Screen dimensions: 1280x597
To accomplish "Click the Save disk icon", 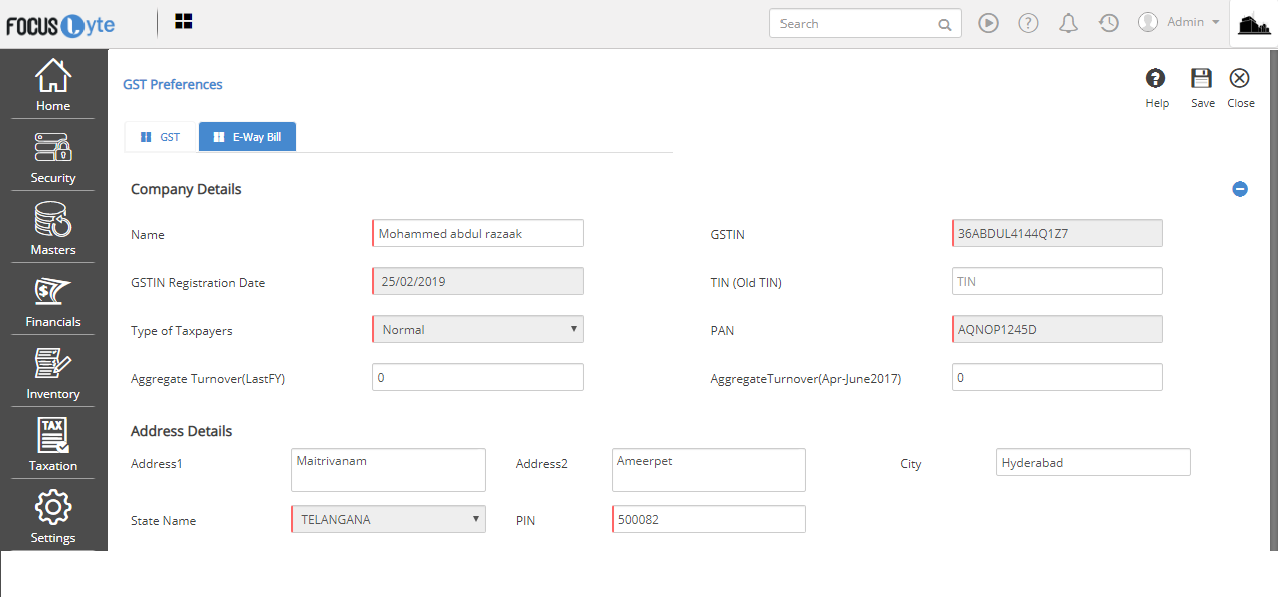I will tap(1202, 80).
